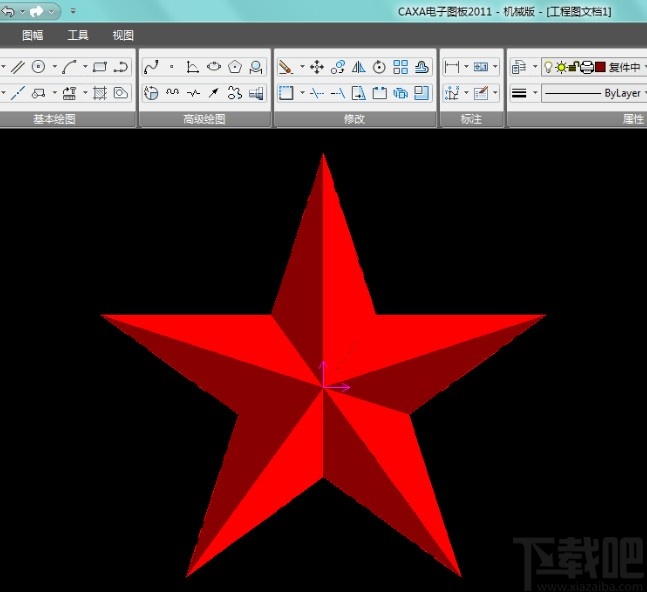Select the extend line tool
Image resolution: width=647 pixels, height=592 pixels.
(338, 93)
